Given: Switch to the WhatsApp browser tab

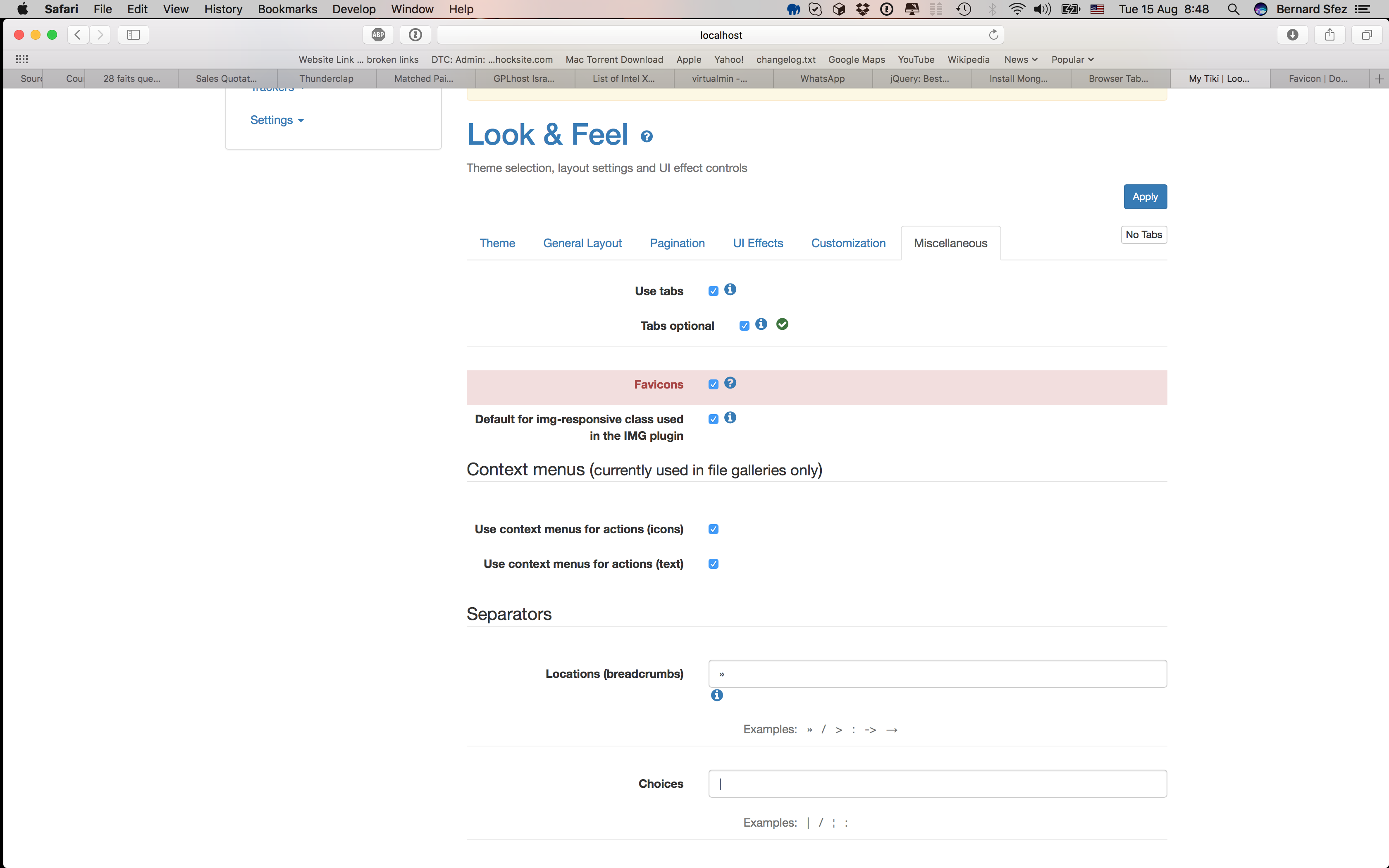Looking at the screenshot, I should [x=823, y=79].
